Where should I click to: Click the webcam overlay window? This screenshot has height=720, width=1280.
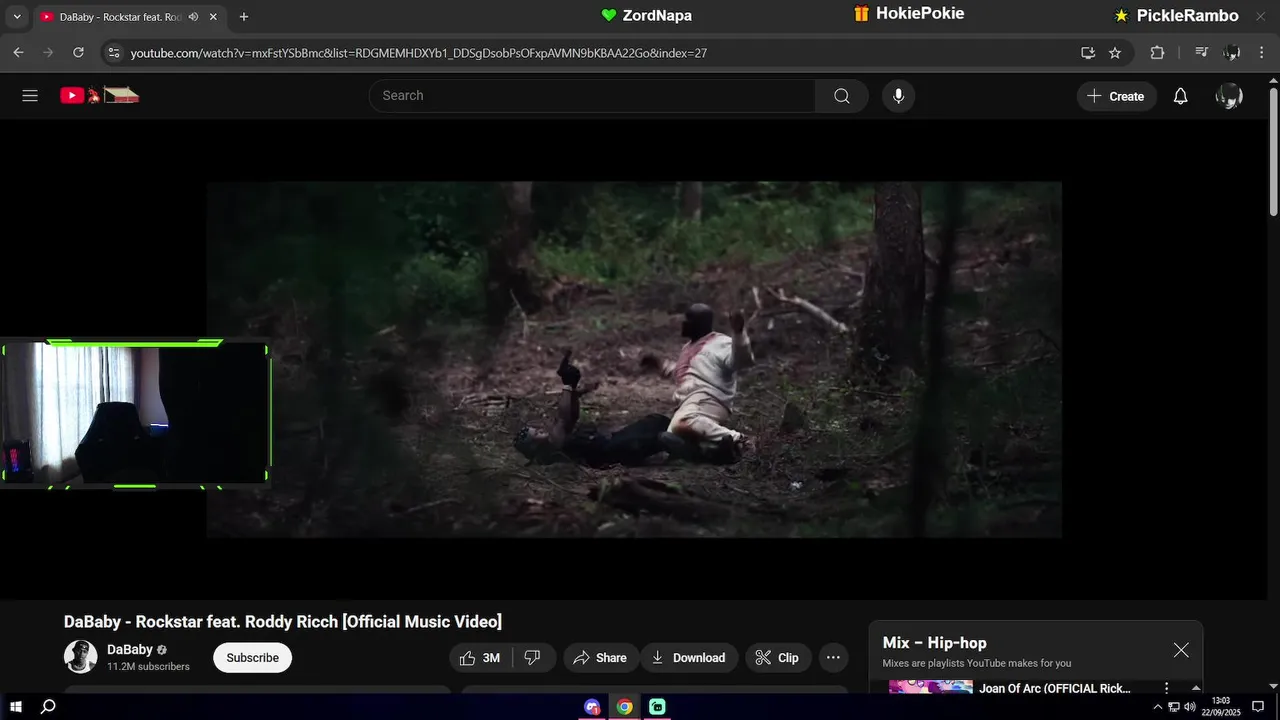tap(135, 413)
